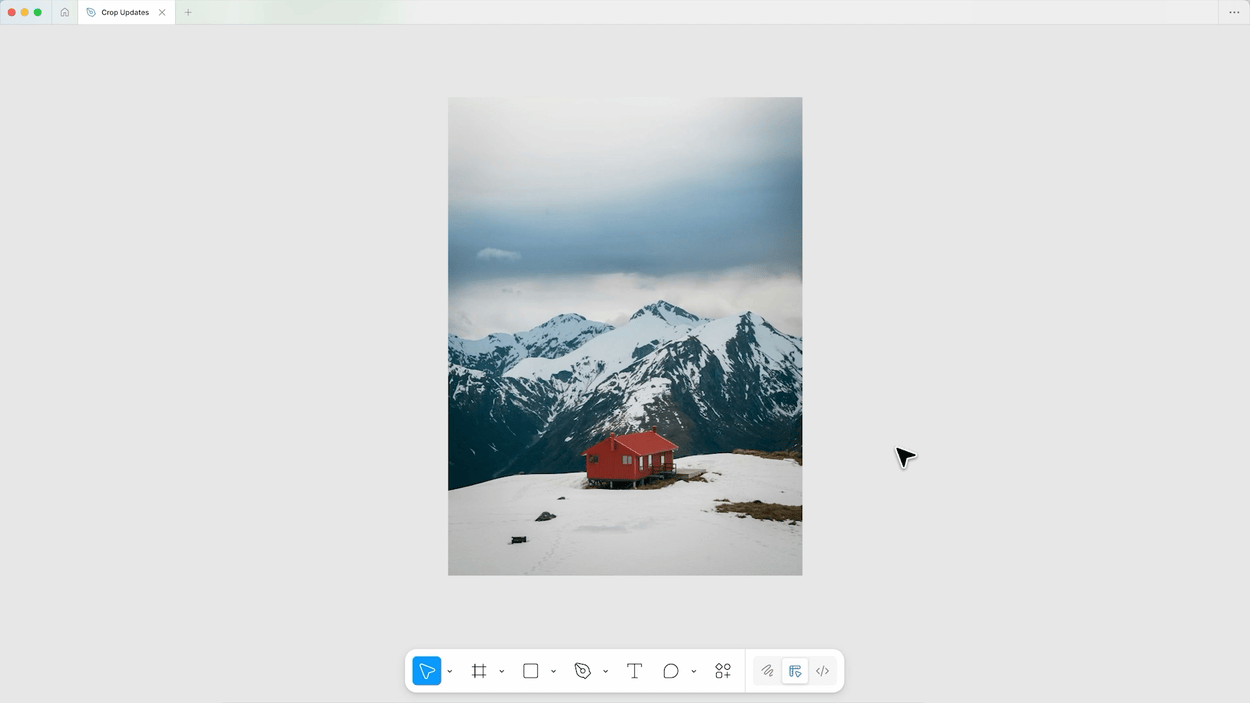This screenshot has width=1250, height=703.
Task: Open the Pen tool dropdown
Action: pyautogui.click(x=605, y=671)
